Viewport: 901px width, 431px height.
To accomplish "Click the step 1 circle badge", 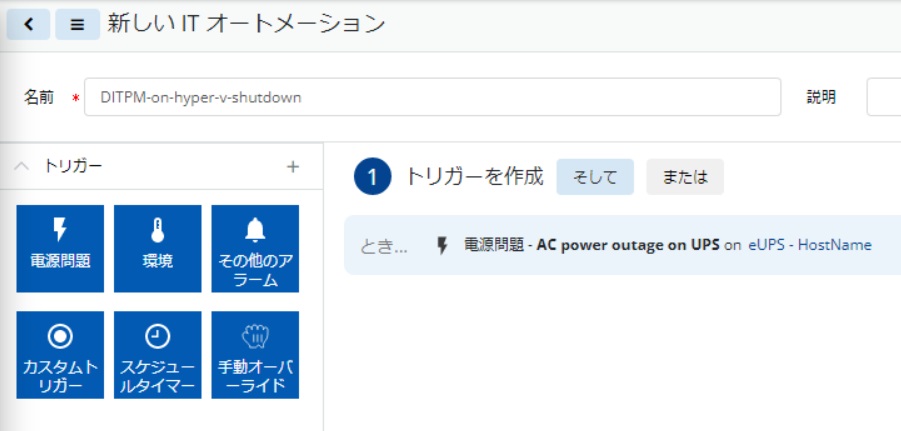I will tap(372, 177).
